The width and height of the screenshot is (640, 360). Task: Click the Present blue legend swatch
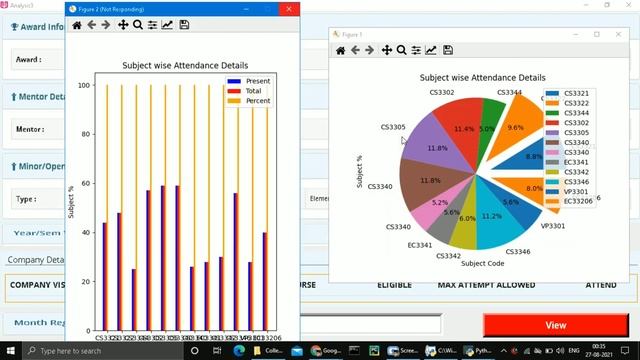pyautogui.click(x=234, y=81)
